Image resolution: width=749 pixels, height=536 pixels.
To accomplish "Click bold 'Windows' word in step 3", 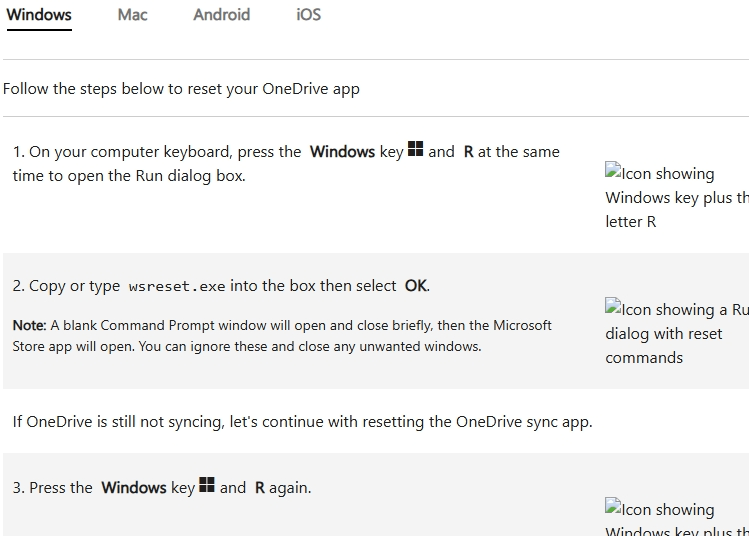I will point(134,488).
